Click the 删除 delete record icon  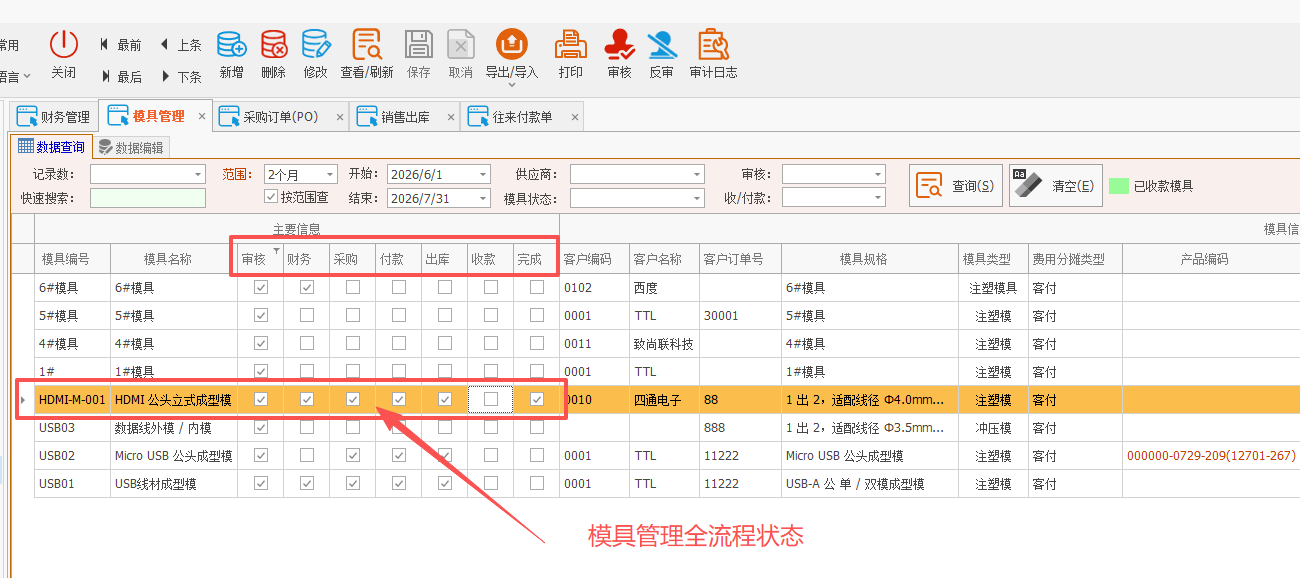pos(273,44)
